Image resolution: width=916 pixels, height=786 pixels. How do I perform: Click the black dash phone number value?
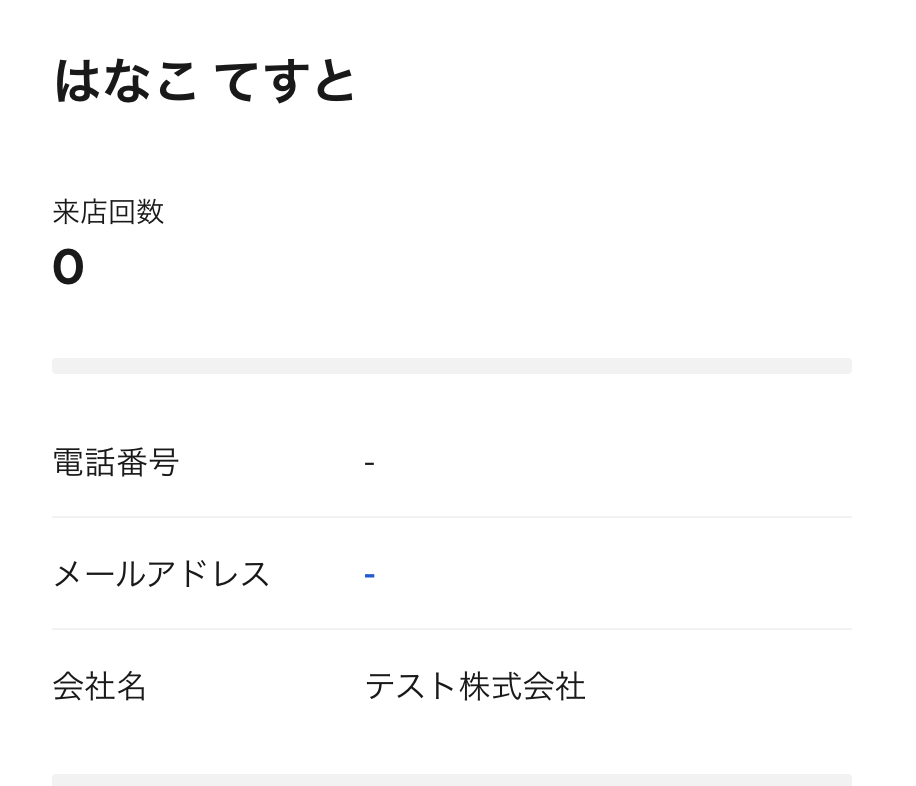(x=369, y=463)
